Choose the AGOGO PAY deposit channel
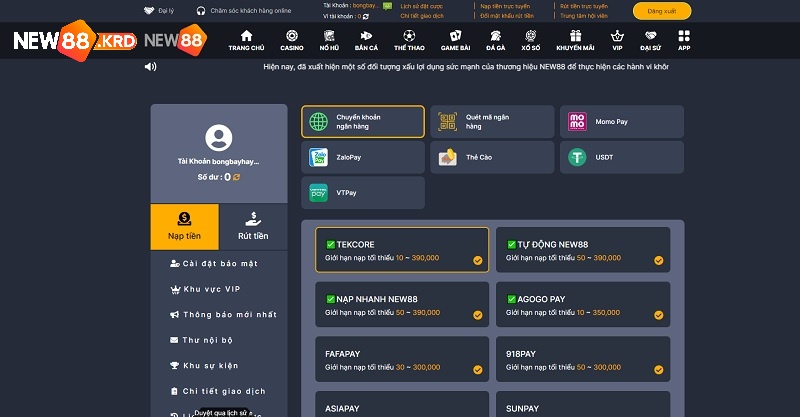The height and width of the screenshot is (417, 800). tap(583, 305)
